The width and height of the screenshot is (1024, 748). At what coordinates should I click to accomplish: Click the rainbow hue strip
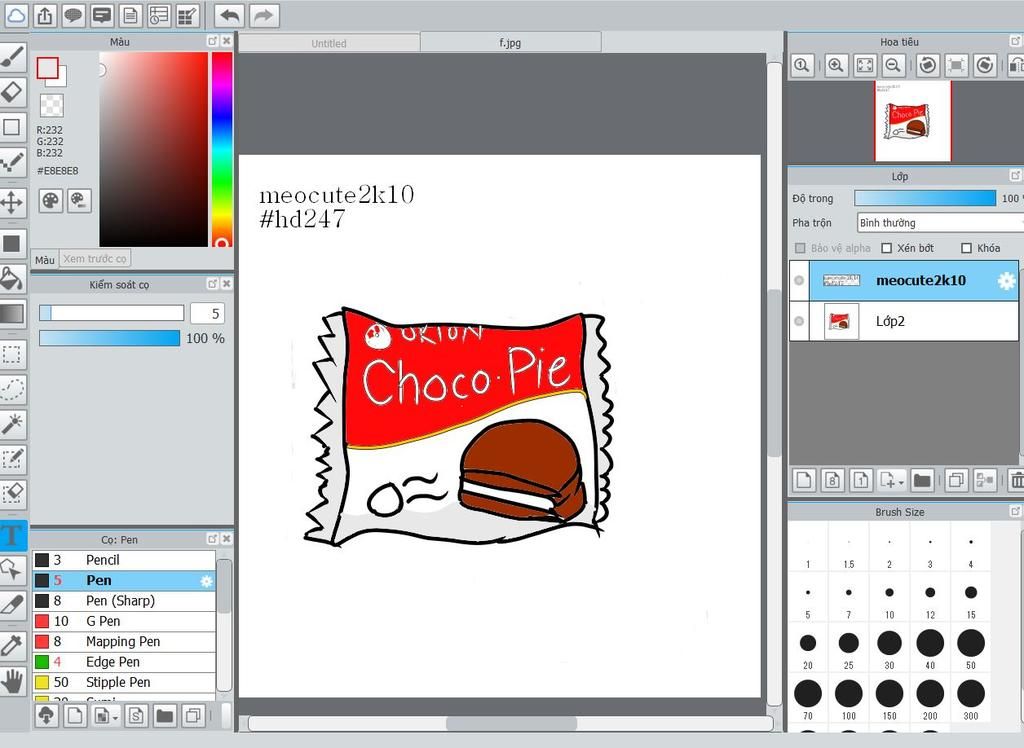pyautogui.click(x=221, y=150)
